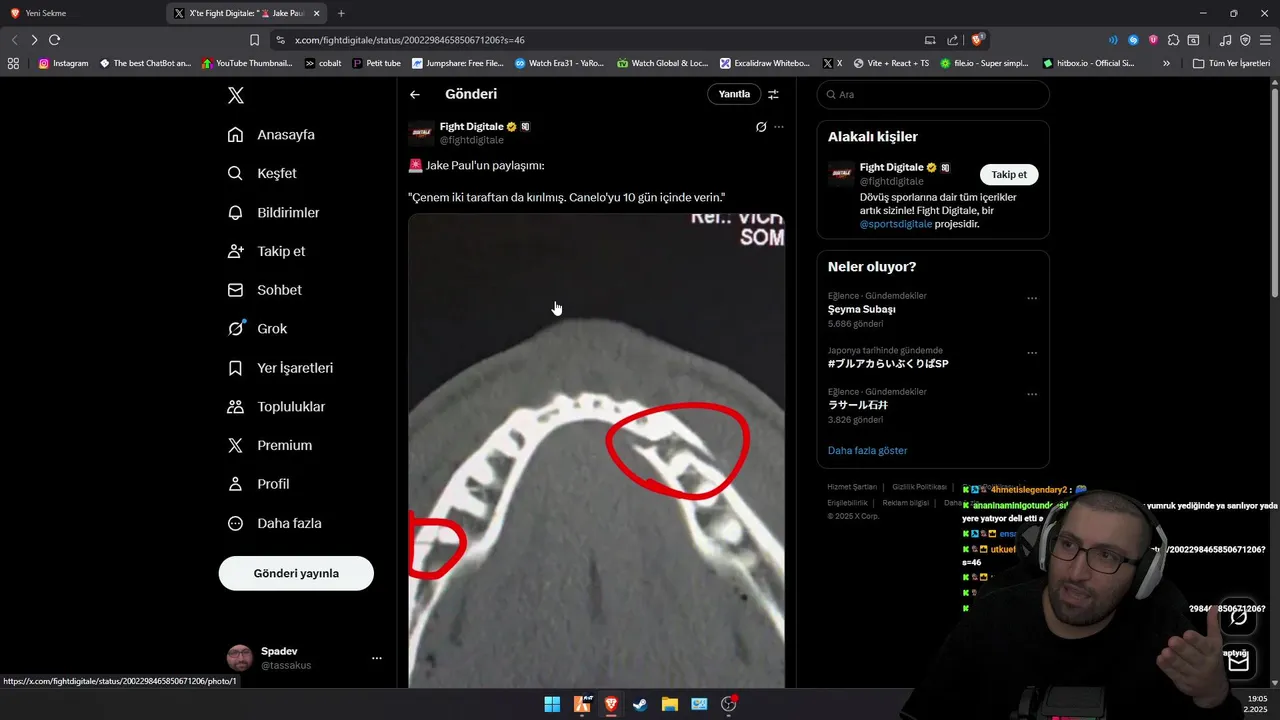1280x720 pixels.
Task: Open account menu dots next to Spadev
Action: (x=377, y=658)
